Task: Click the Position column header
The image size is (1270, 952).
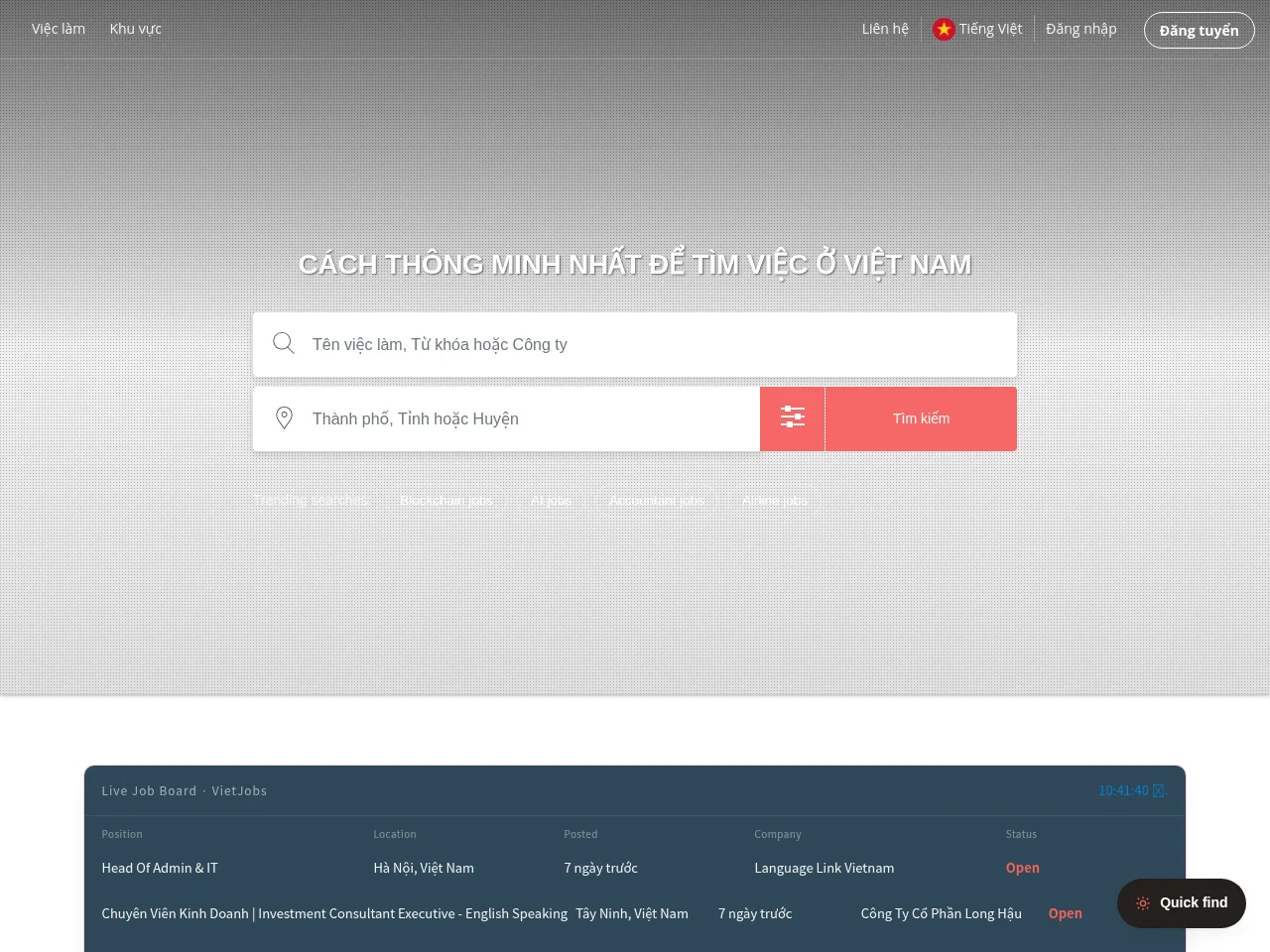Action: click(x=122, y=834)
